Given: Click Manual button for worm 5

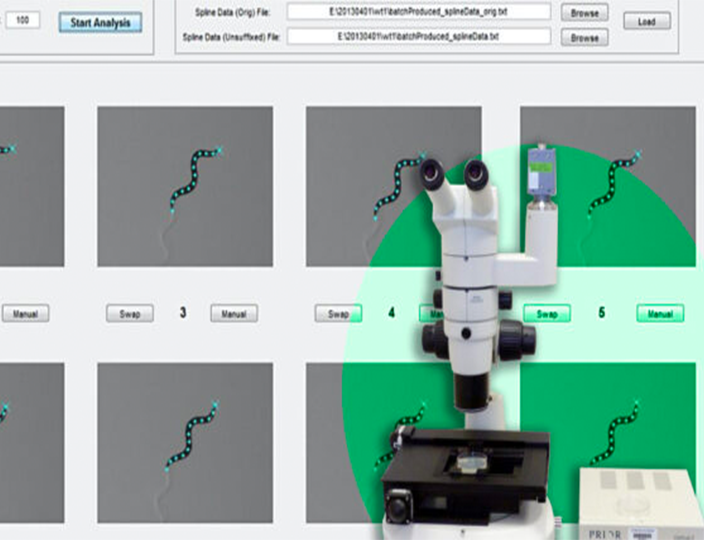Looking at the screenshot, I should point(660,313).
